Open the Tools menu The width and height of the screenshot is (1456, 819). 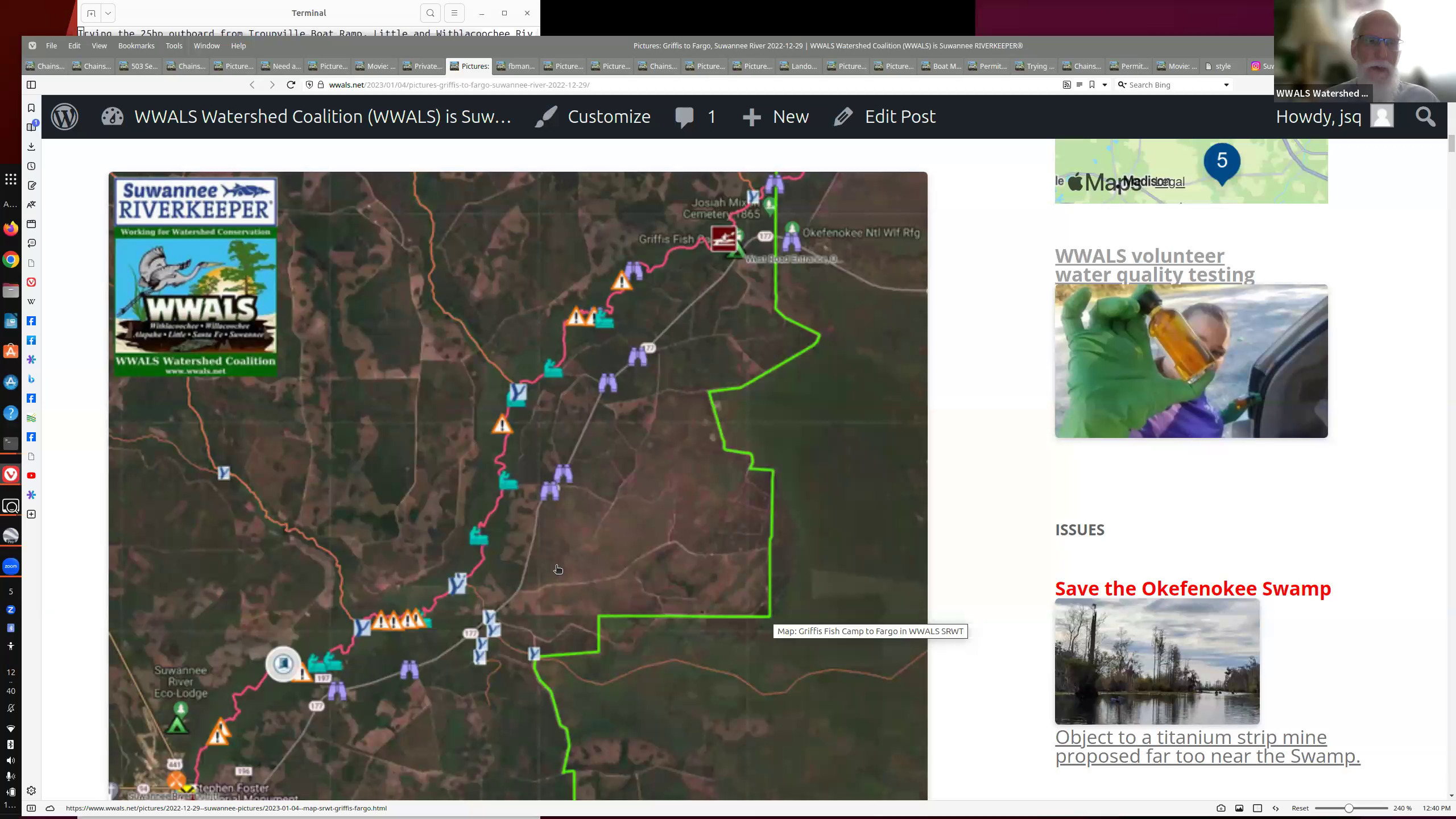[174, 45]
